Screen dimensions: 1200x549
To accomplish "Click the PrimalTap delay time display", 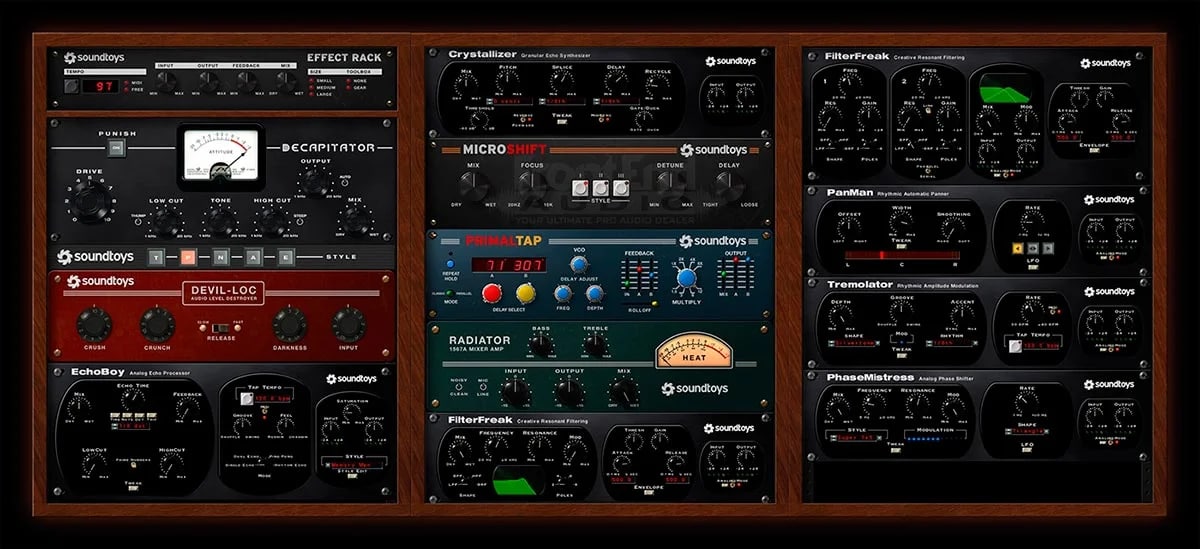I will pyautogui.click(x=508, y=265).
